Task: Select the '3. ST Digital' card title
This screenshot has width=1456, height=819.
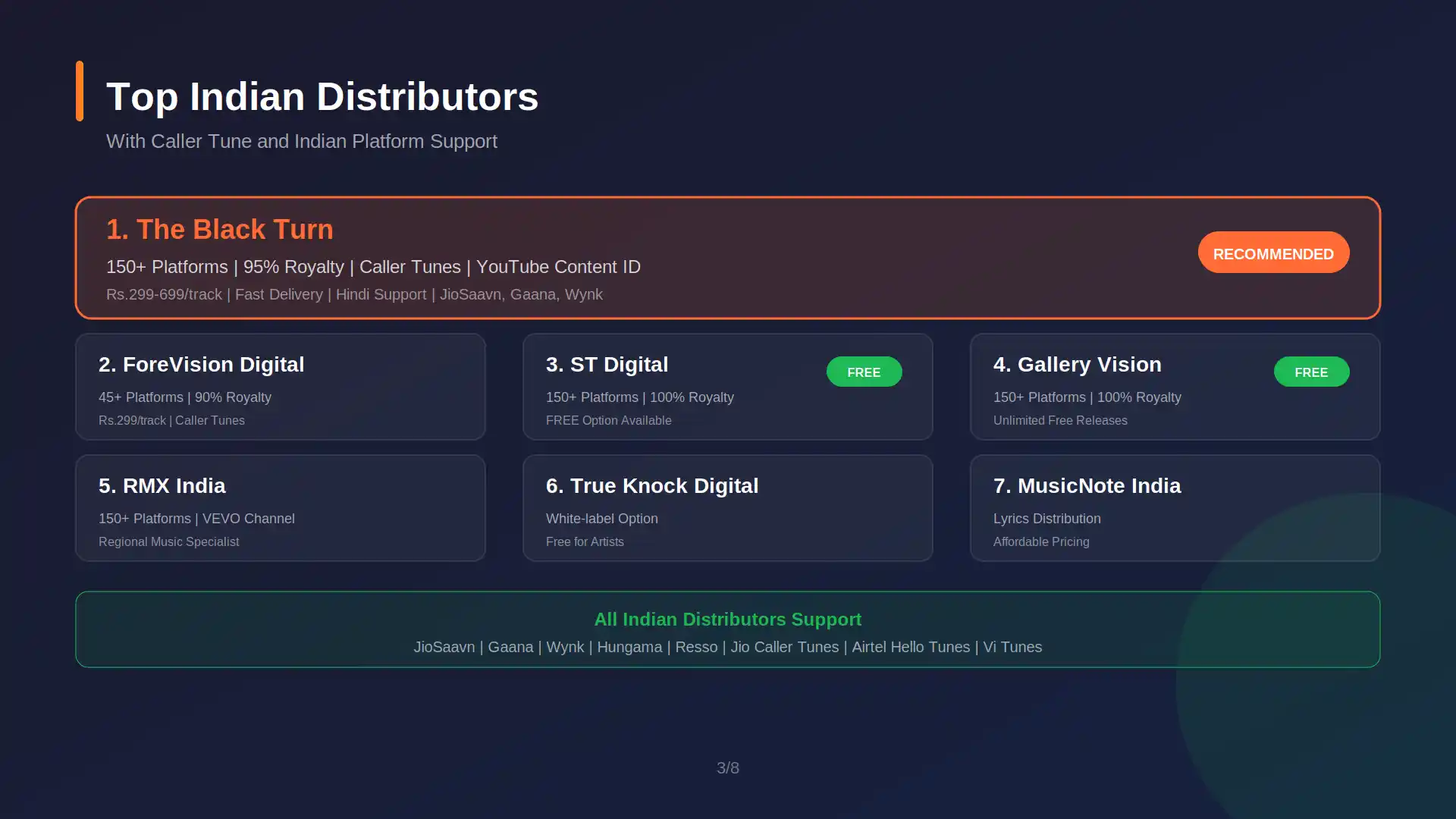Action: [607, 365]
